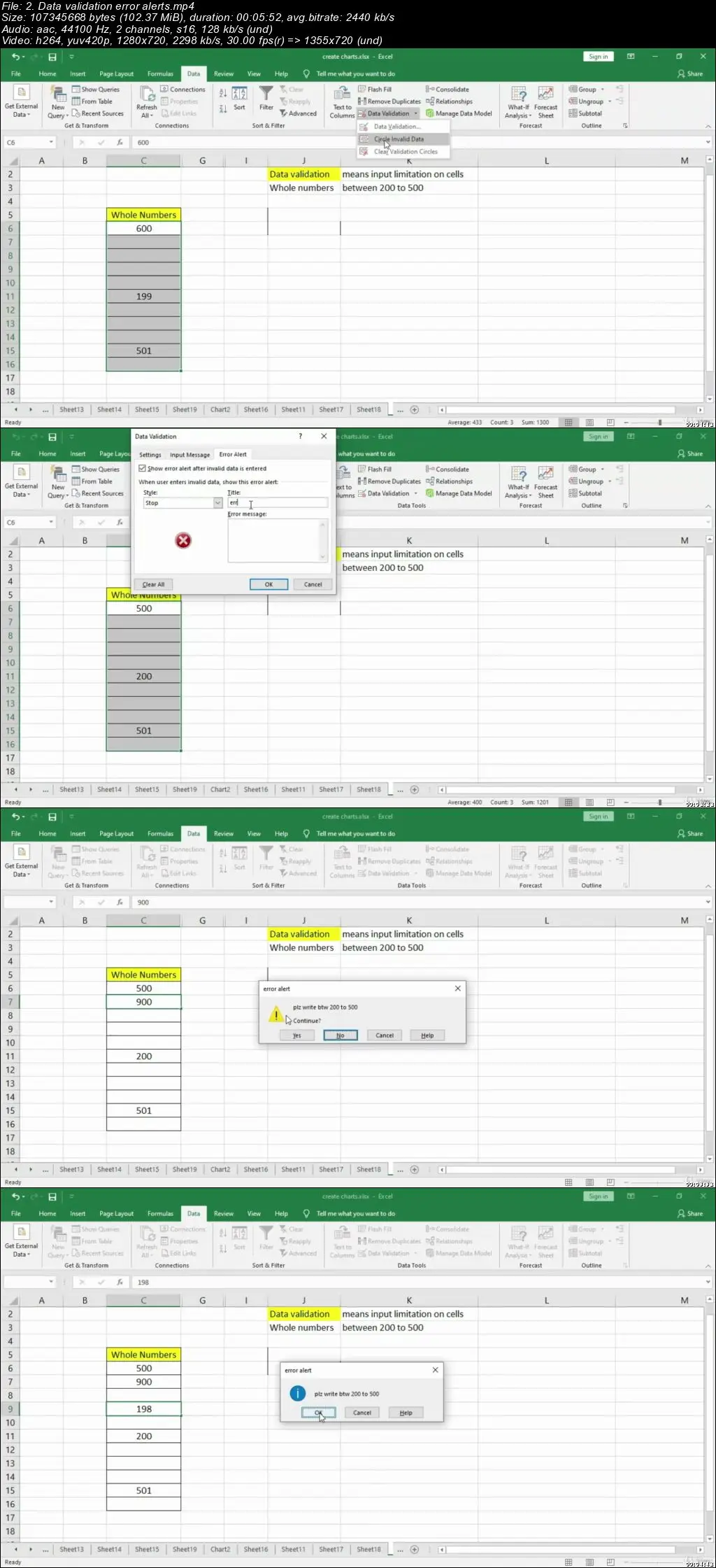Expand the formula bar chevron in the top frame
Viewport: 716px width, 1568px height.
[708, 142]
